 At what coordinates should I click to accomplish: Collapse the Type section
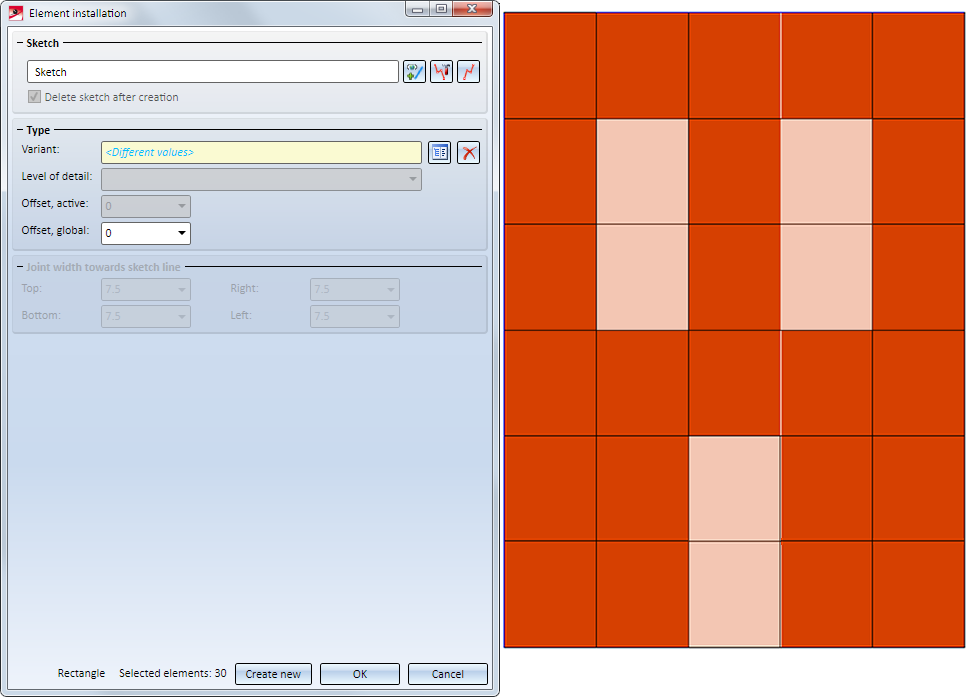pyautogui.click(x=20, y=130)
